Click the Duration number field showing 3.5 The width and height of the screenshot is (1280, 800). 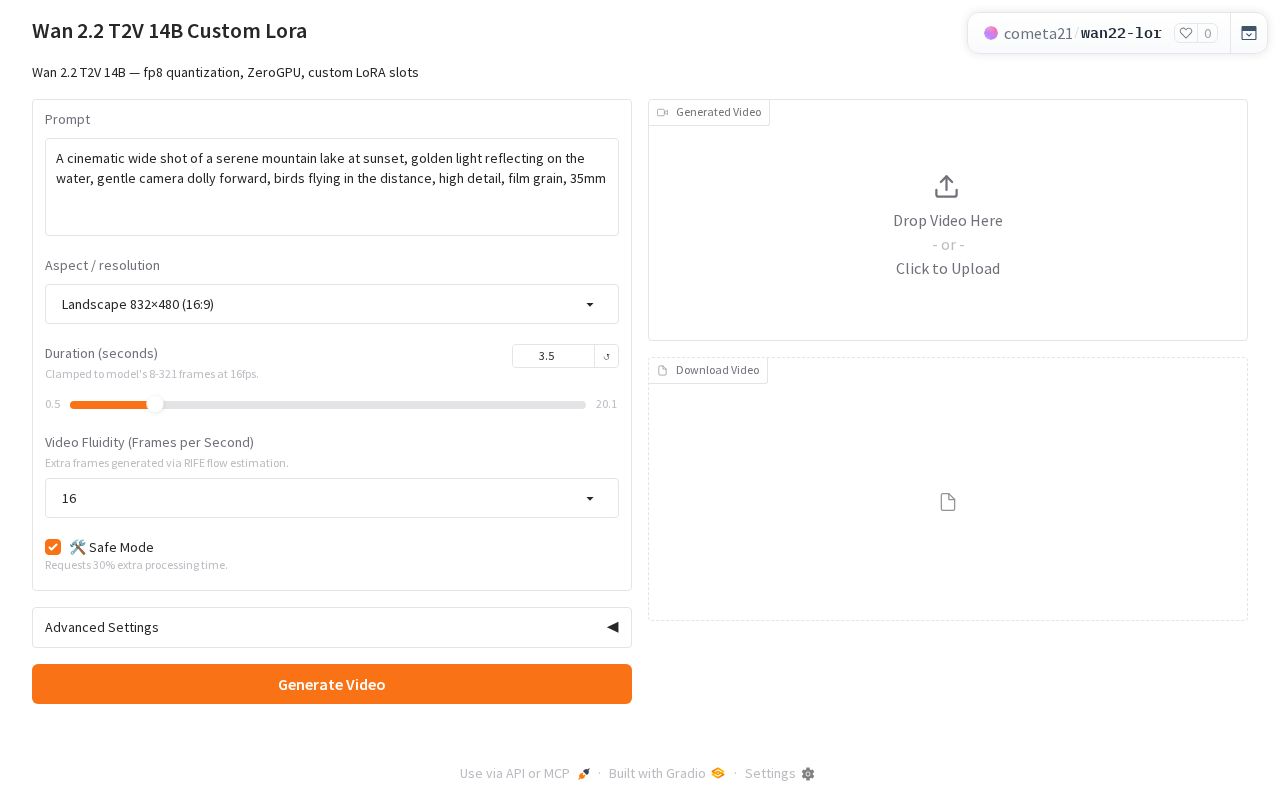(x=553, y=356)
